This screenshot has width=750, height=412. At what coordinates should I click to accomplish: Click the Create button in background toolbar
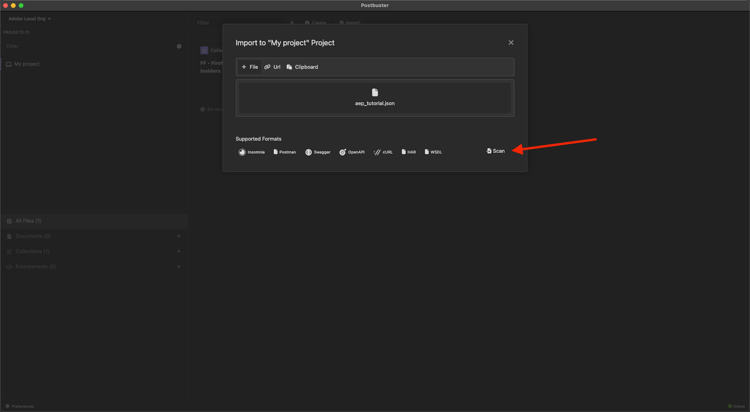pyautogui.click(x=316, y=22)
